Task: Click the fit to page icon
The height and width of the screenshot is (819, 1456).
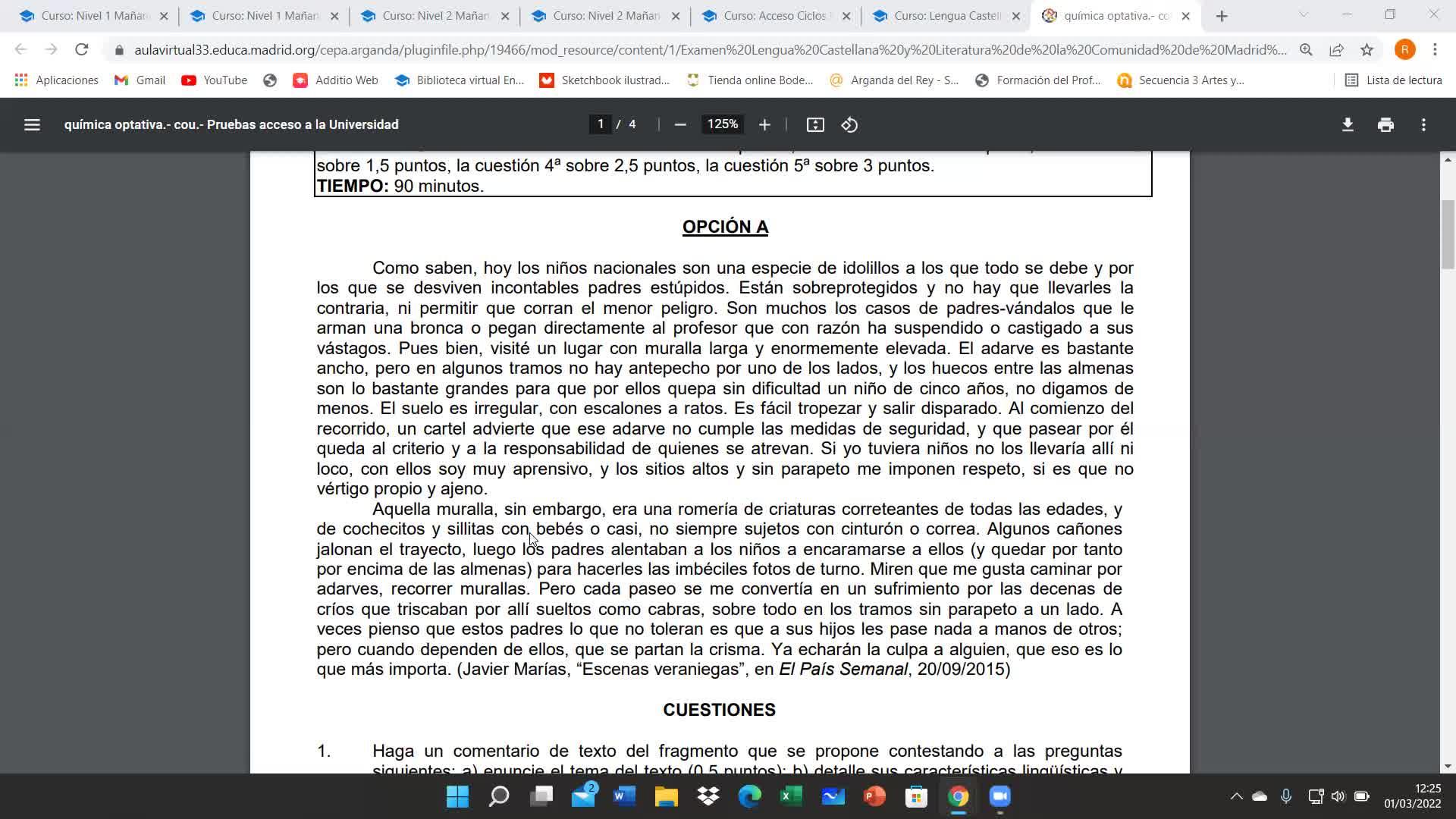Action: pos(815,124)
